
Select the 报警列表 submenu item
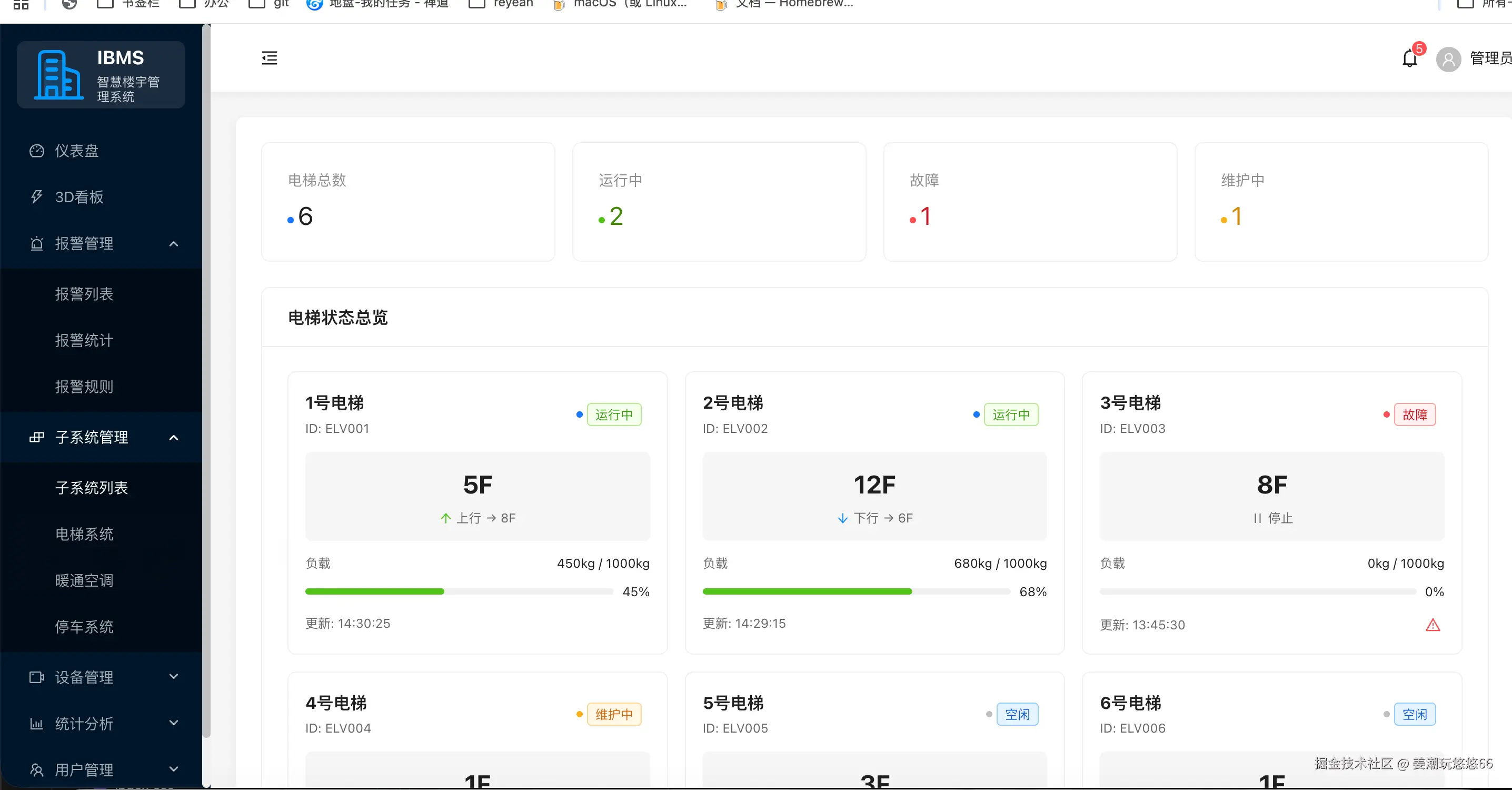click(x=84, y=294)
